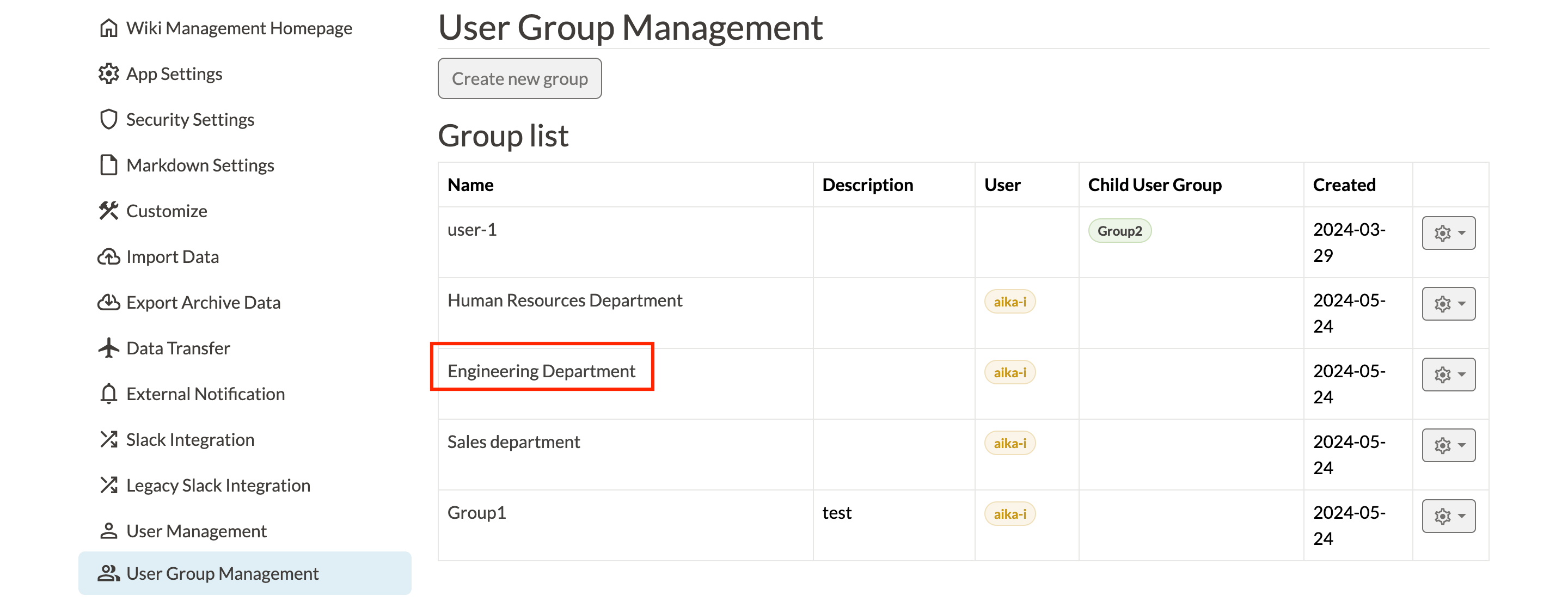Expand the settings dropdown for Sales department

(x=1448, y=445)
